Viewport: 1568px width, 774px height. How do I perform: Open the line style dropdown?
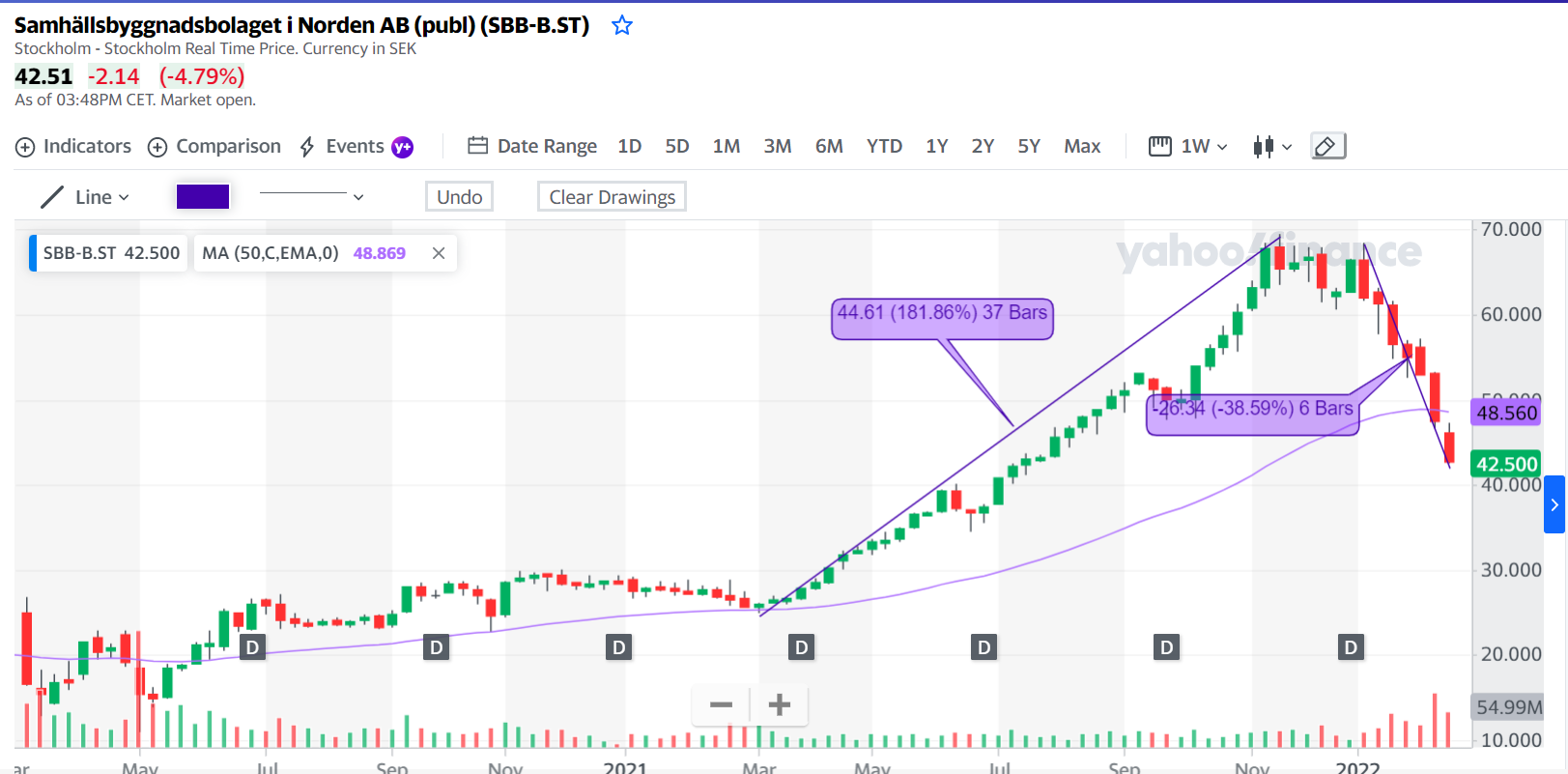(311, 196)
